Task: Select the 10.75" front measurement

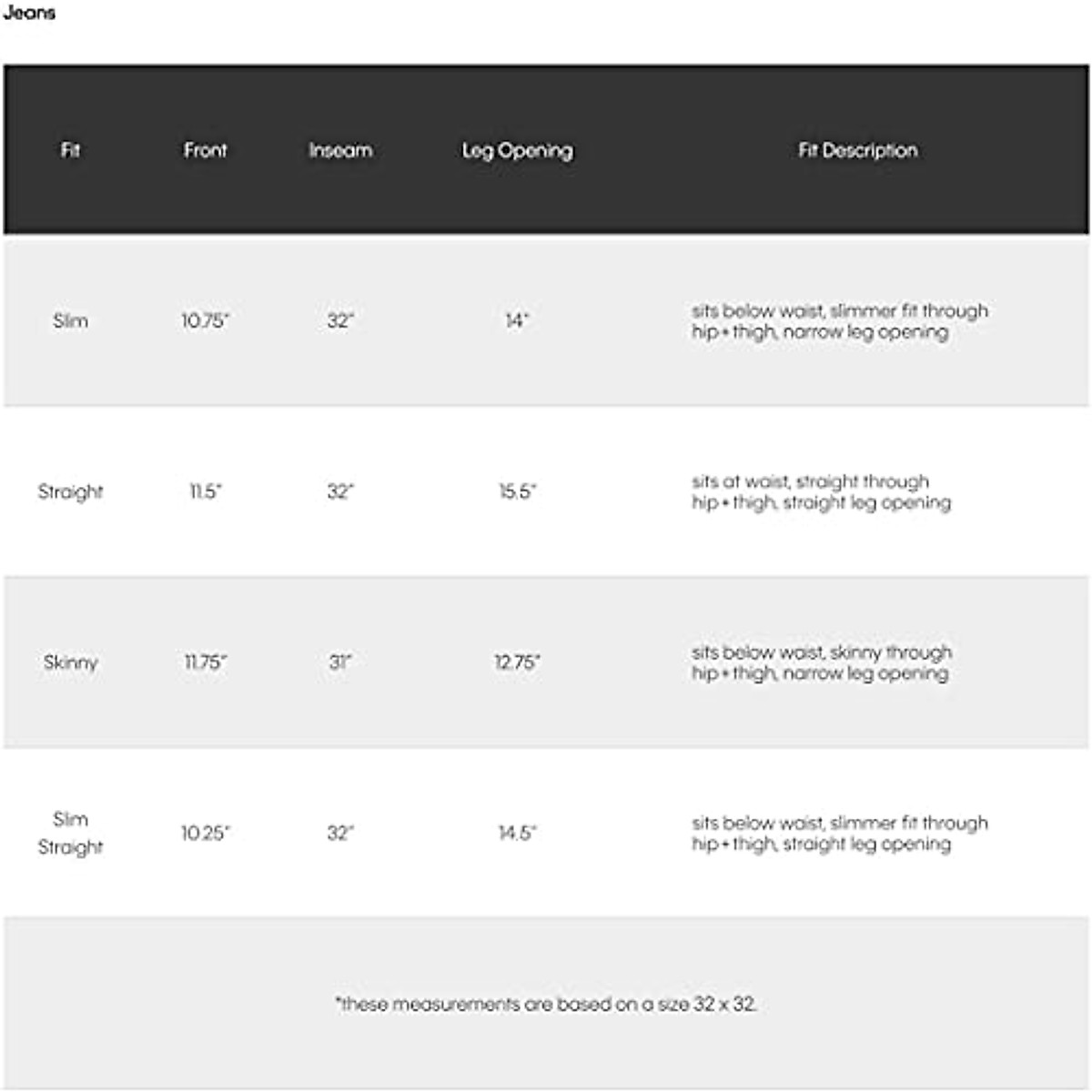Action: coord(205,320)
